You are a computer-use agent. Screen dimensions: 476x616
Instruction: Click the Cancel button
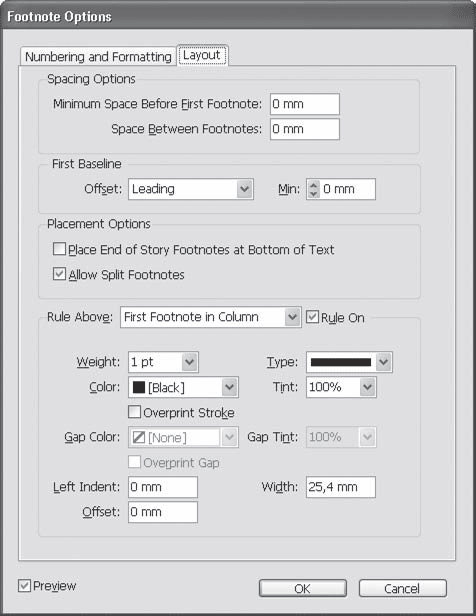pyautogui.click(x=403, y=588)
